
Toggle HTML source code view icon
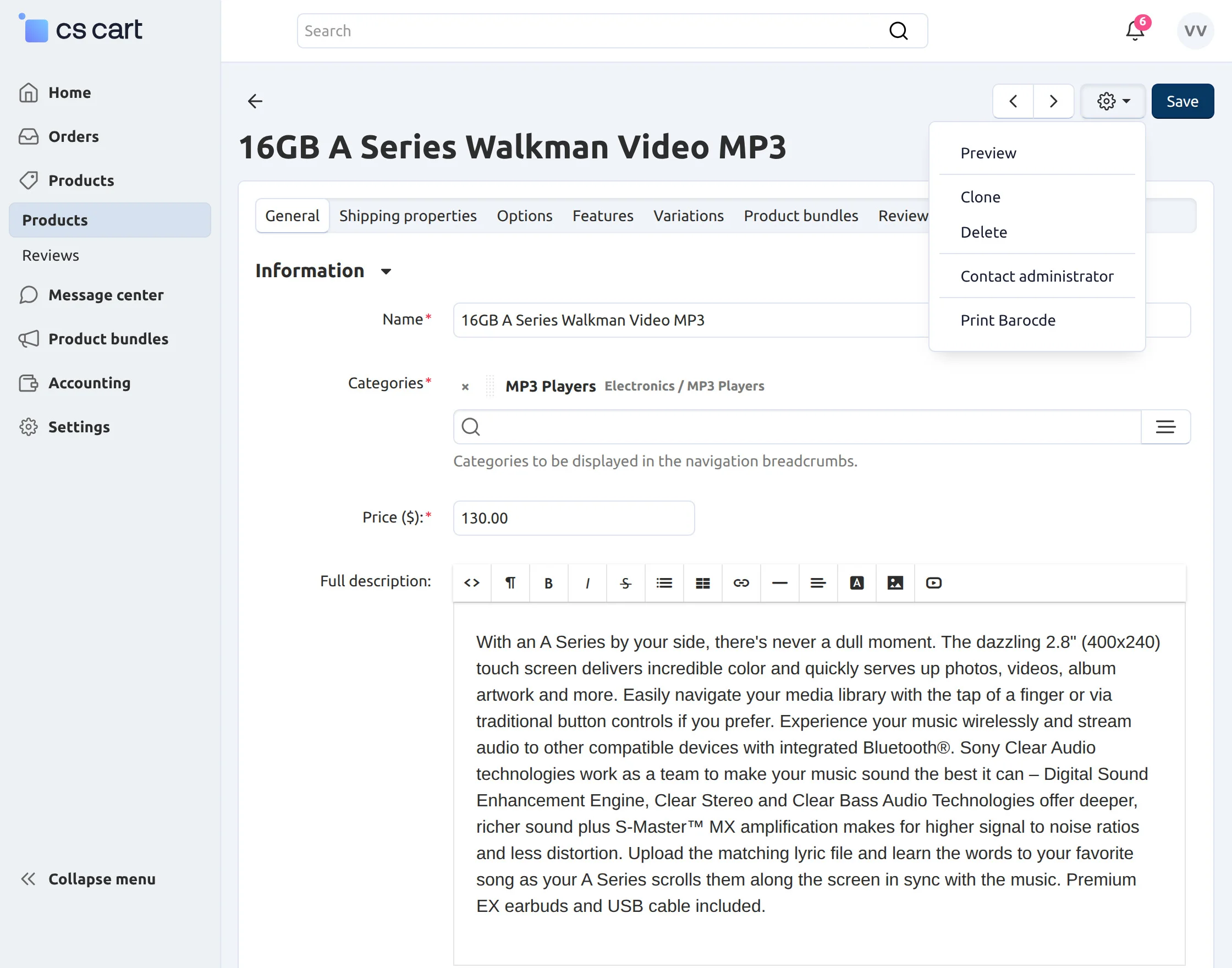(471, 582)
